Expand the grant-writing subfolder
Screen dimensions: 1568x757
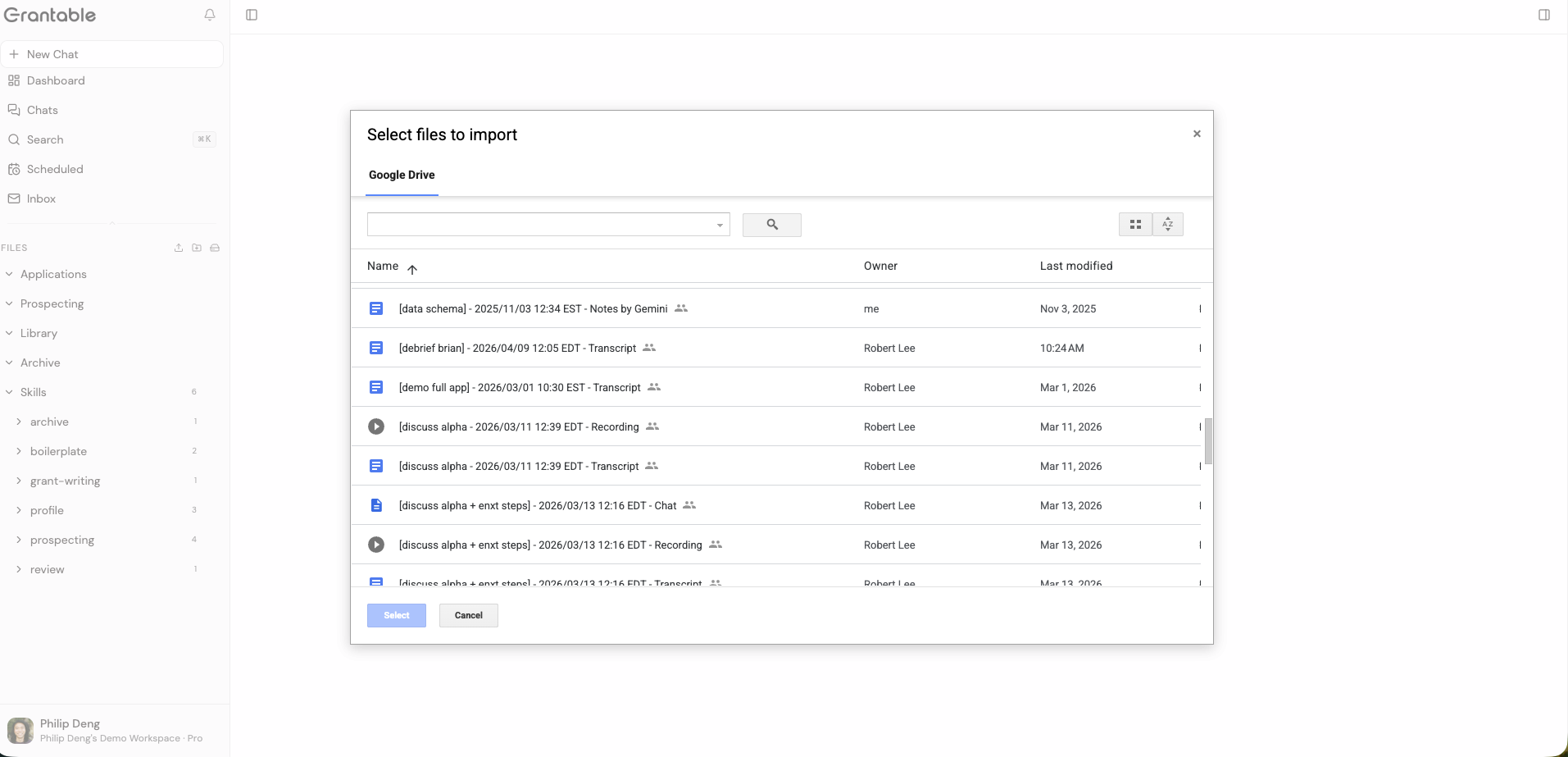click(19, 481)
